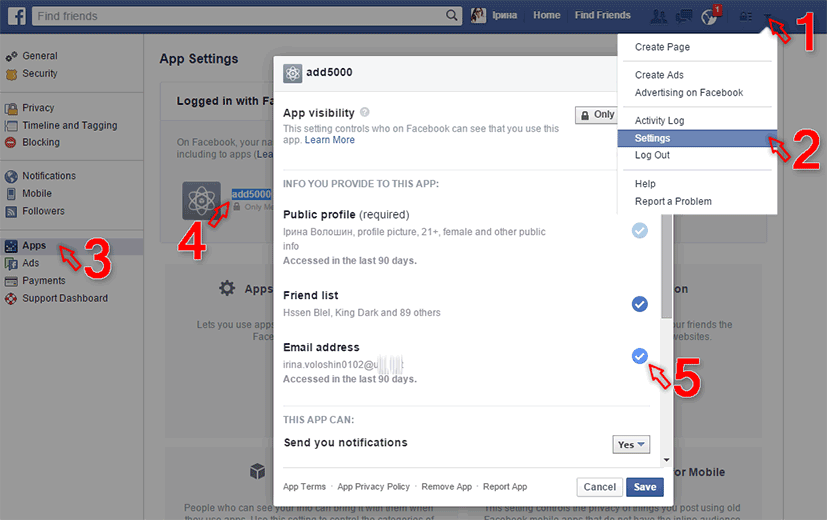Image resolution: width=827 pixels, height=520 pixels.
Task: Toggle the Public profile checkmark
Action: (640, 230)
